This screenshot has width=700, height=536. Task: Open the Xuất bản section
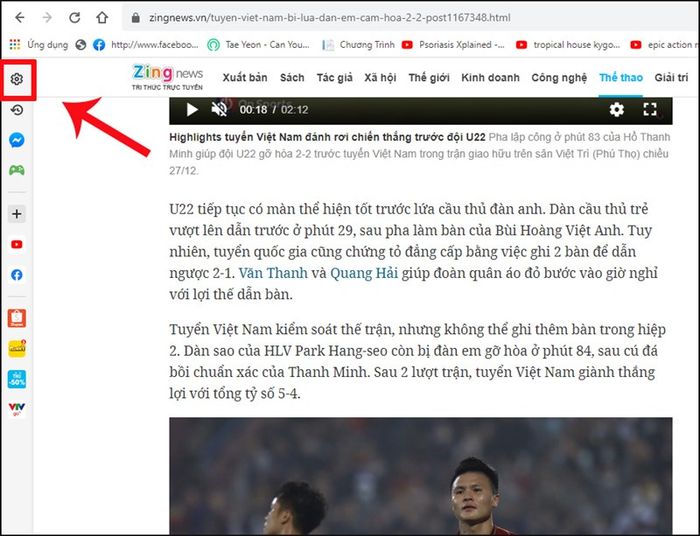[x=245, y=78]
